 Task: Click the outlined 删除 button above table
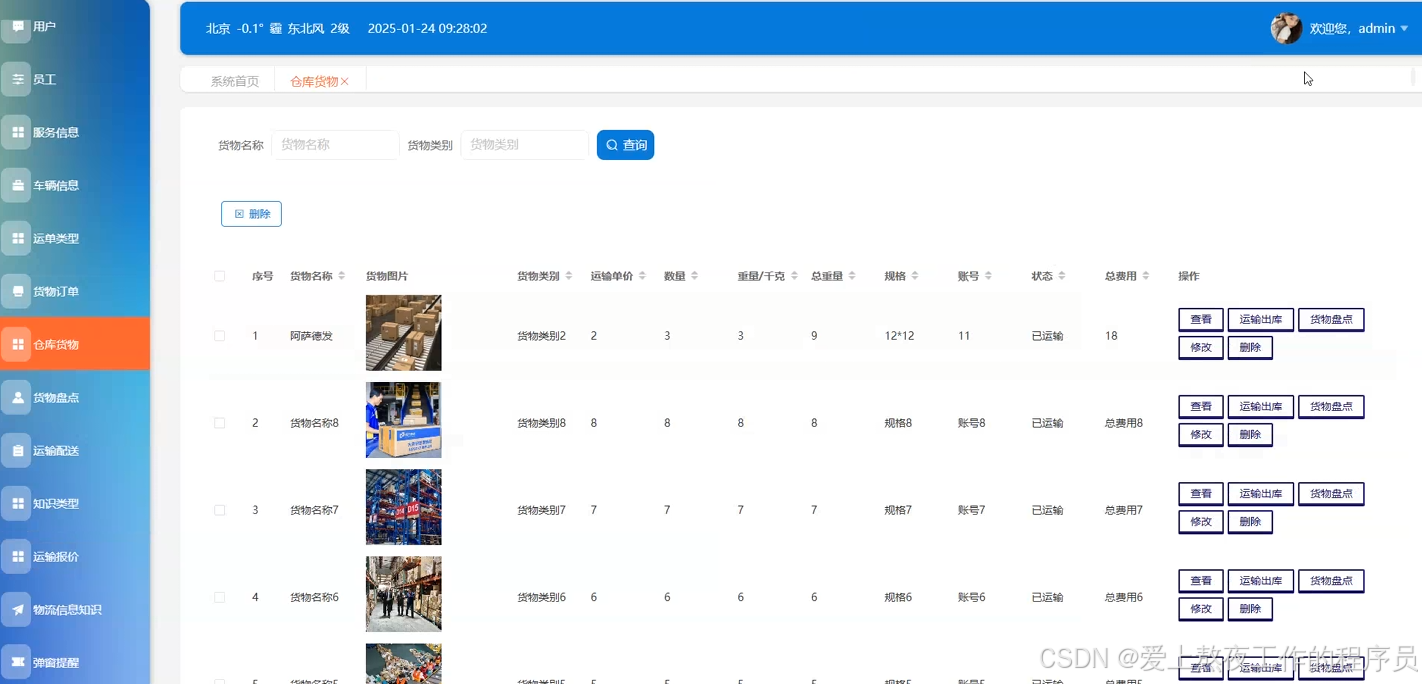coord(251,214)
